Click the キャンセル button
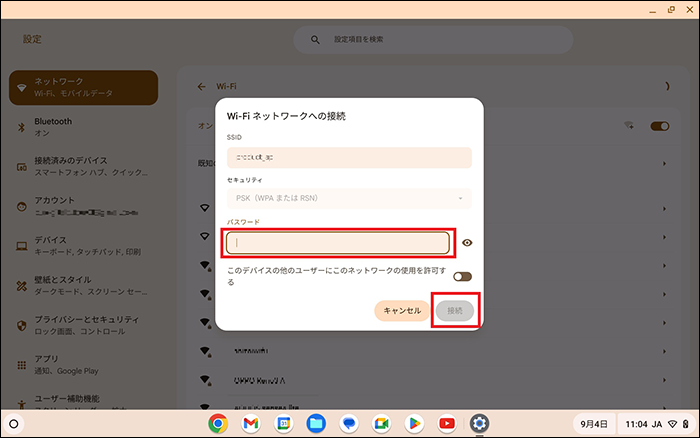Viewport: 700px width, 438px height. [402, 311]
